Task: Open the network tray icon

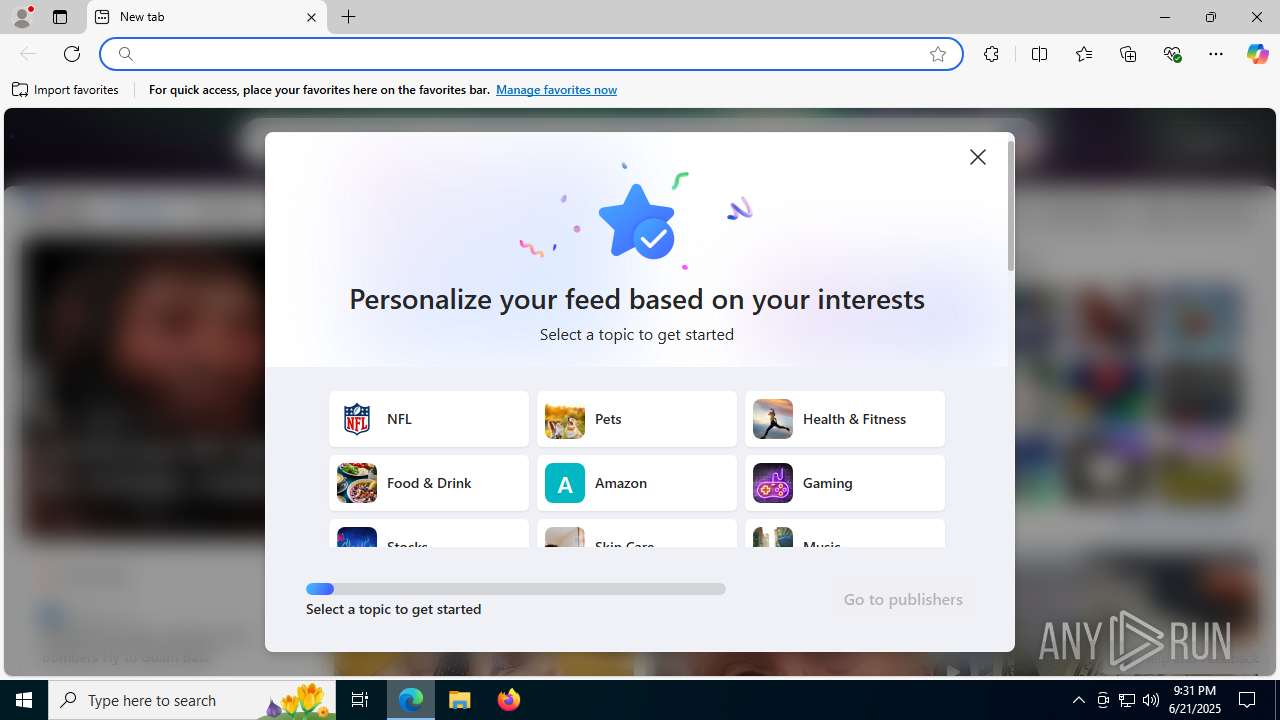Action: [x=1127, y=700]
